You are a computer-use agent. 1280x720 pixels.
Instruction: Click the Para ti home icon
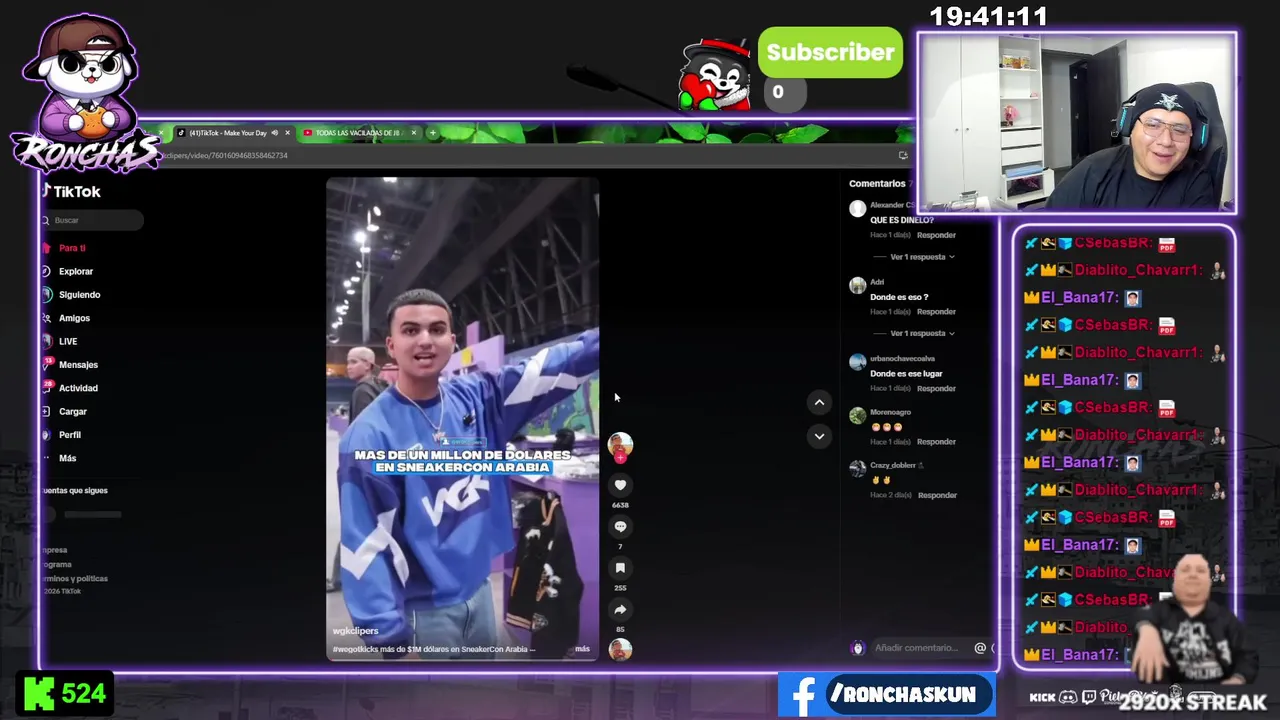46,248
